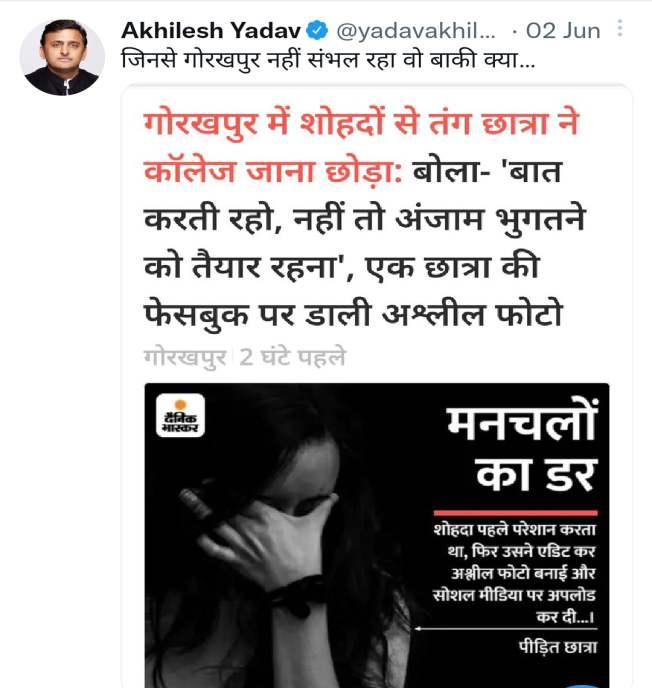Select the quote शोहदा पहले परेशान करता
Screen dimensions: 652x688
coord(514,573)
